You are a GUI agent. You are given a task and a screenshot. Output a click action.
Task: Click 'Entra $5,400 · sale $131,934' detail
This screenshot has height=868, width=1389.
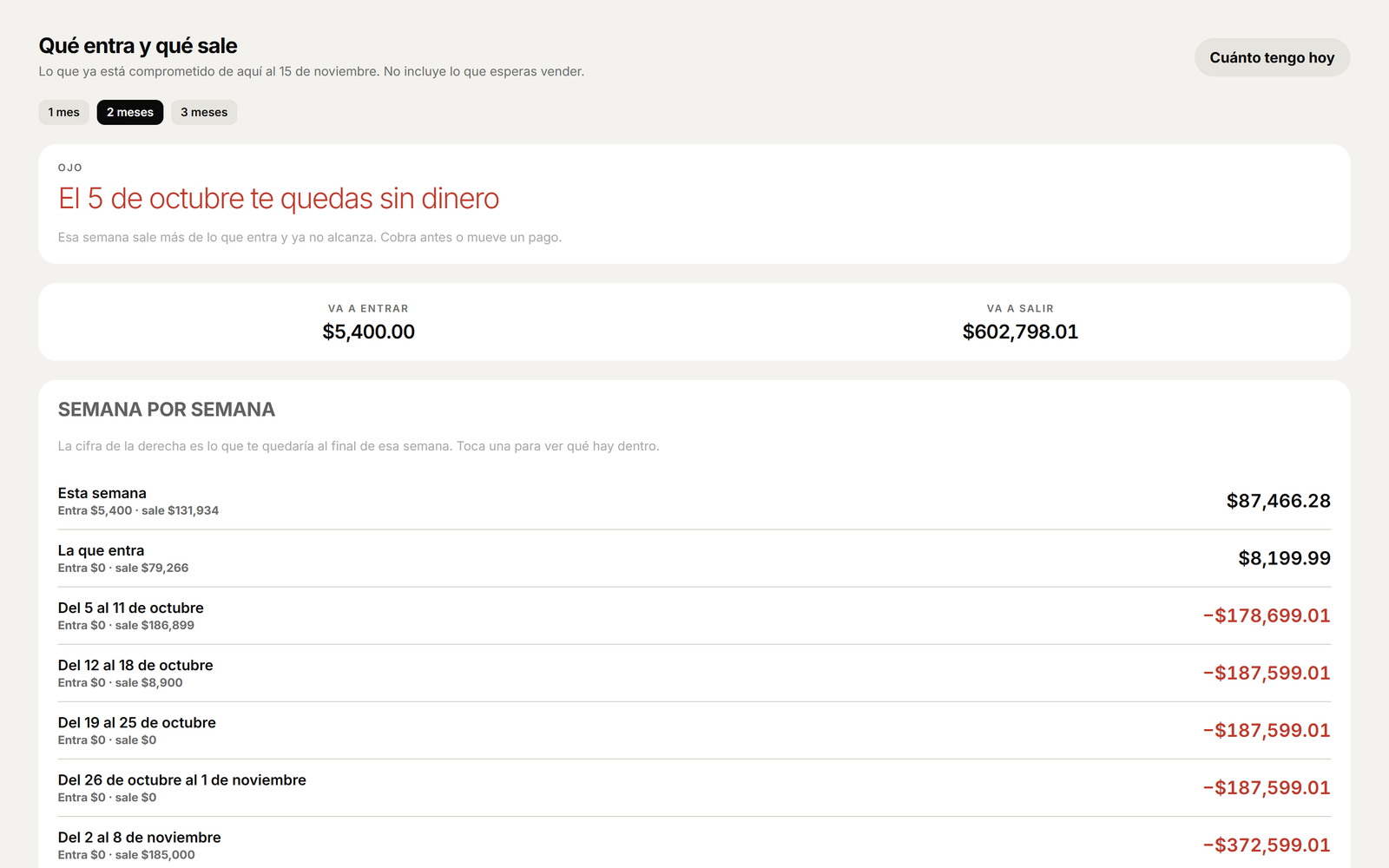[138, 510]
